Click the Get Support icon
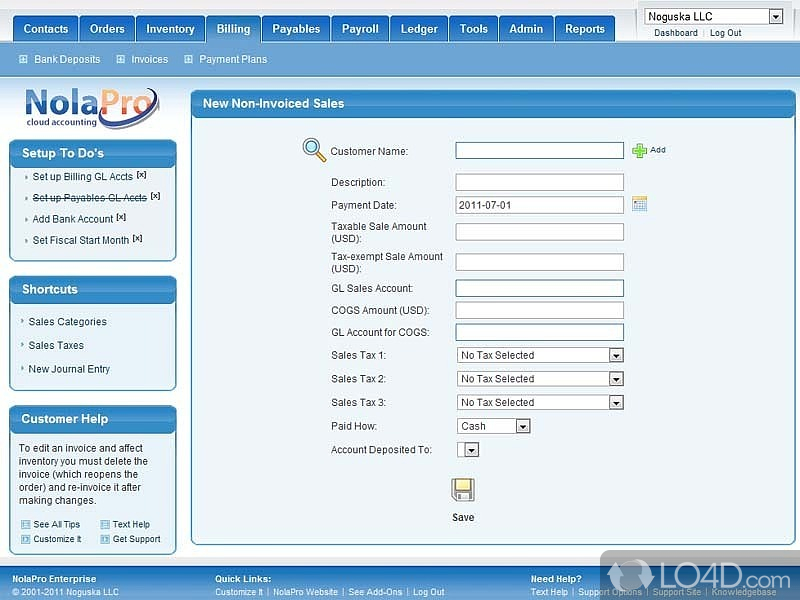 [x=105, y=540]
